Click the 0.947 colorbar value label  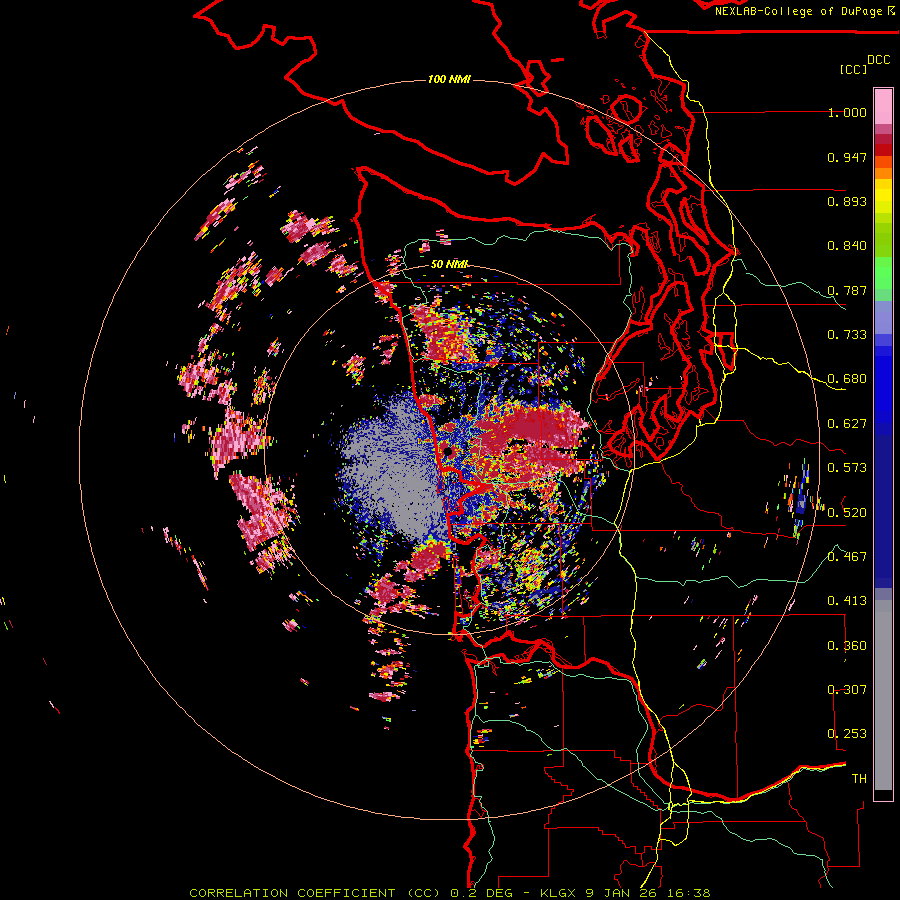(x=847, y=157)
